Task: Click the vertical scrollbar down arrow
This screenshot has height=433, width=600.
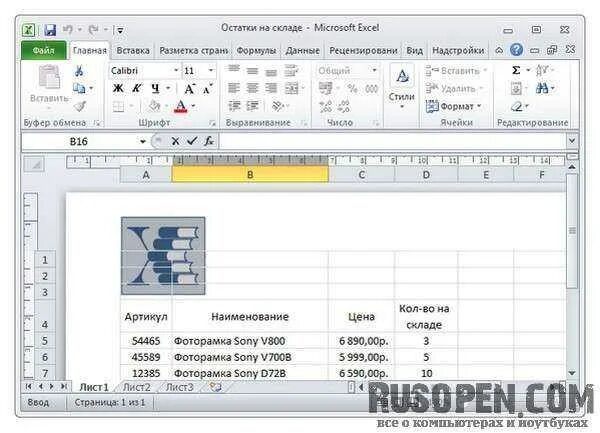Action: point(572,373)
